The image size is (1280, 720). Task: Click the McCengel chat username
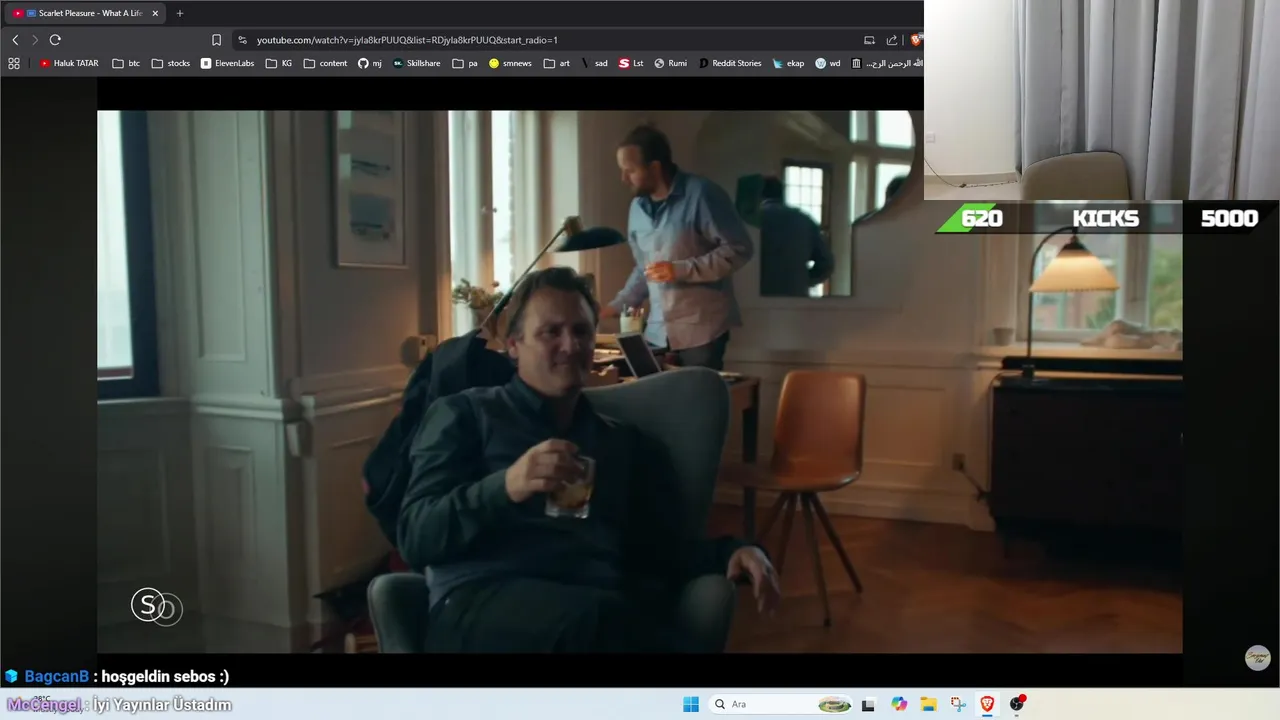pos(44,705)
